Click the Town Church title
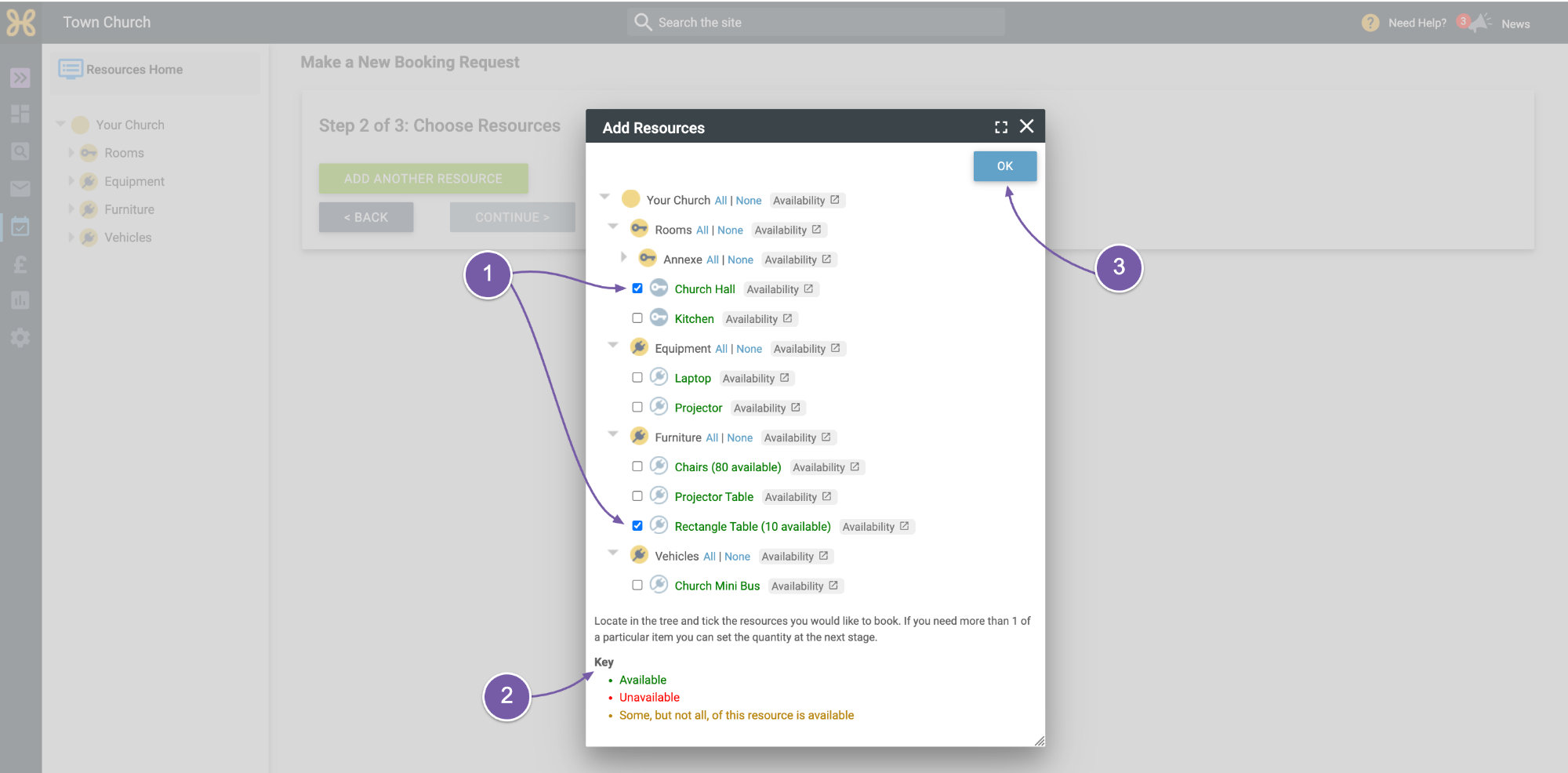 click(107, 22)
